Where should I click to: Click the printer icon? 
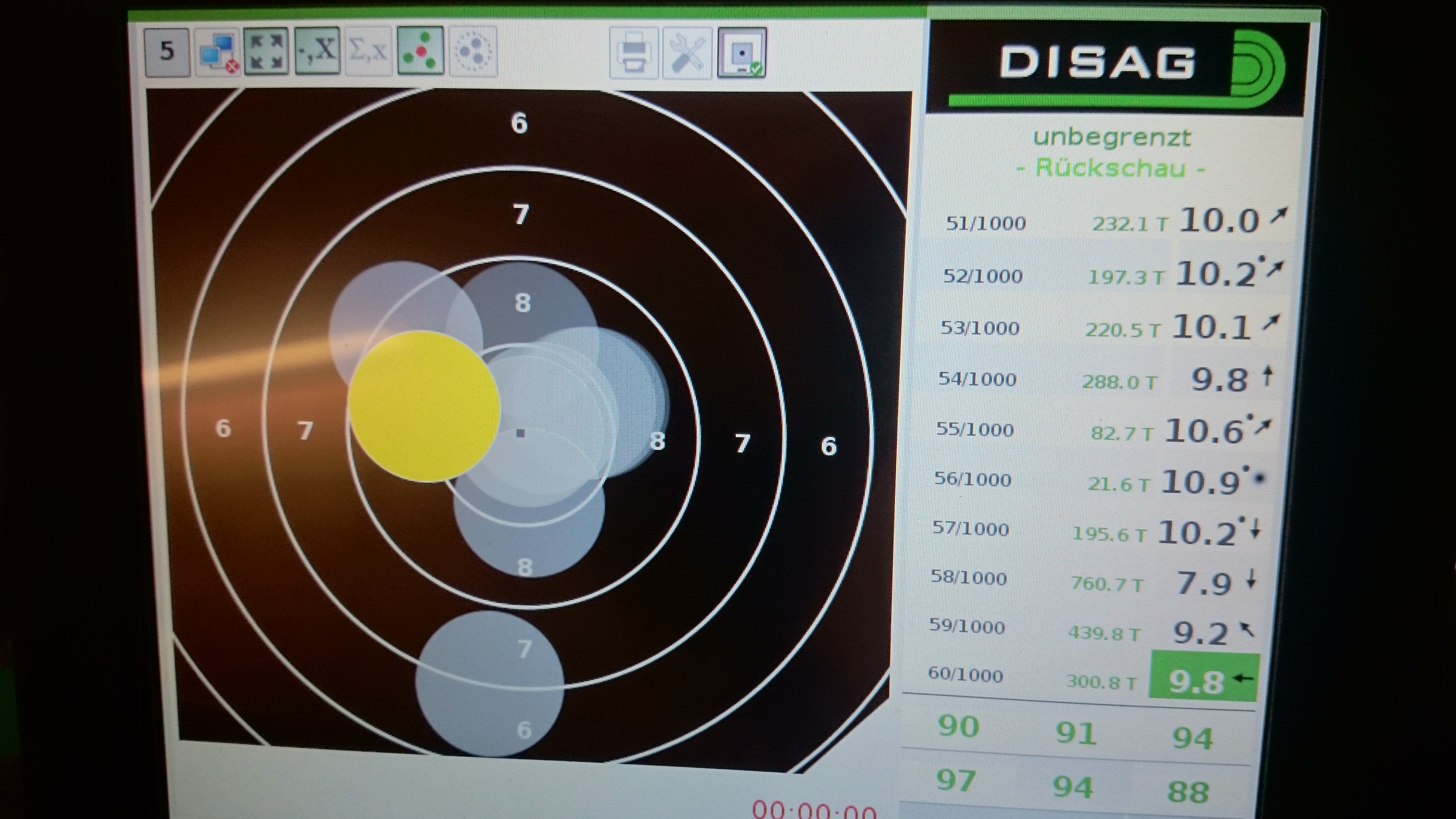pos(634,53)
